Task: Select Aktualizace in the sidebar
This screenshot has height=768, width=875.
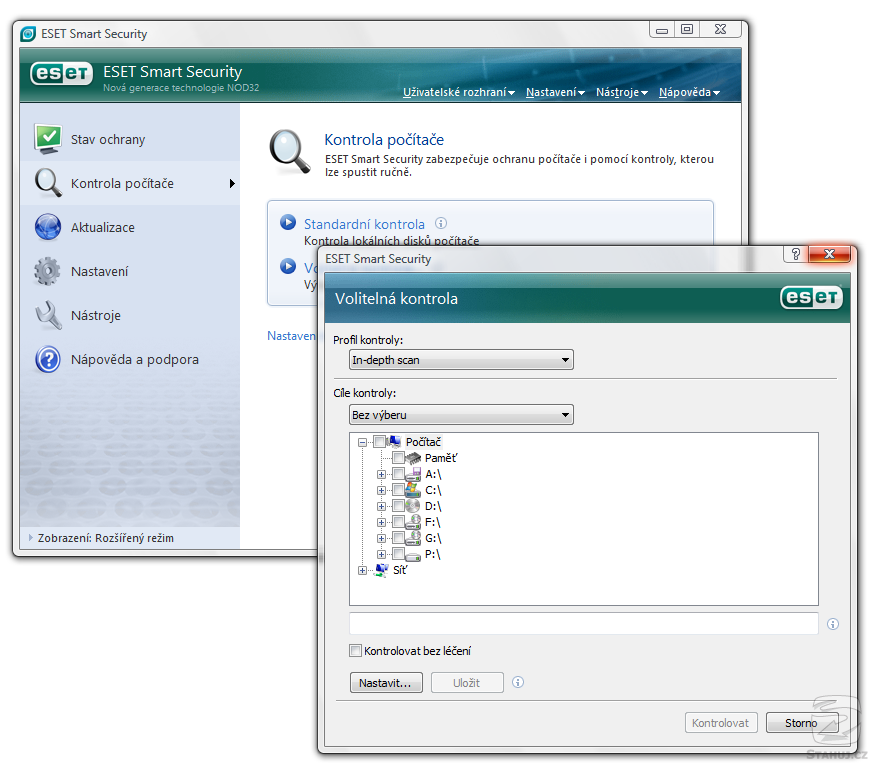Action: pos(130,227)
